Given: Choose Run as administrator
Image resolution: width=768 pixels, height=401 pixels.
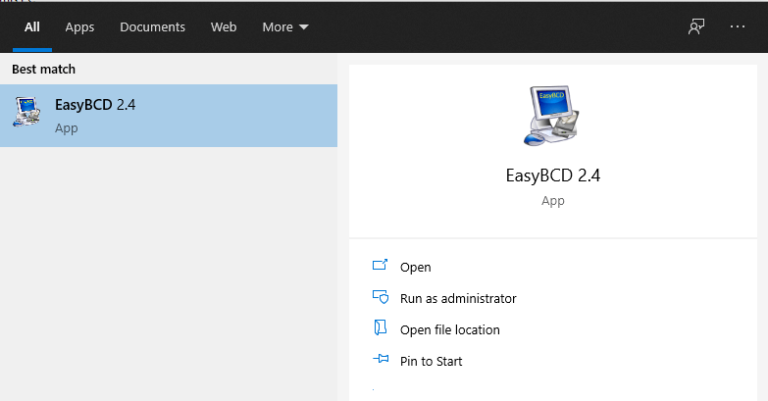Looking at the screenshot, I should pyautogui.click(x=458, y=299).
